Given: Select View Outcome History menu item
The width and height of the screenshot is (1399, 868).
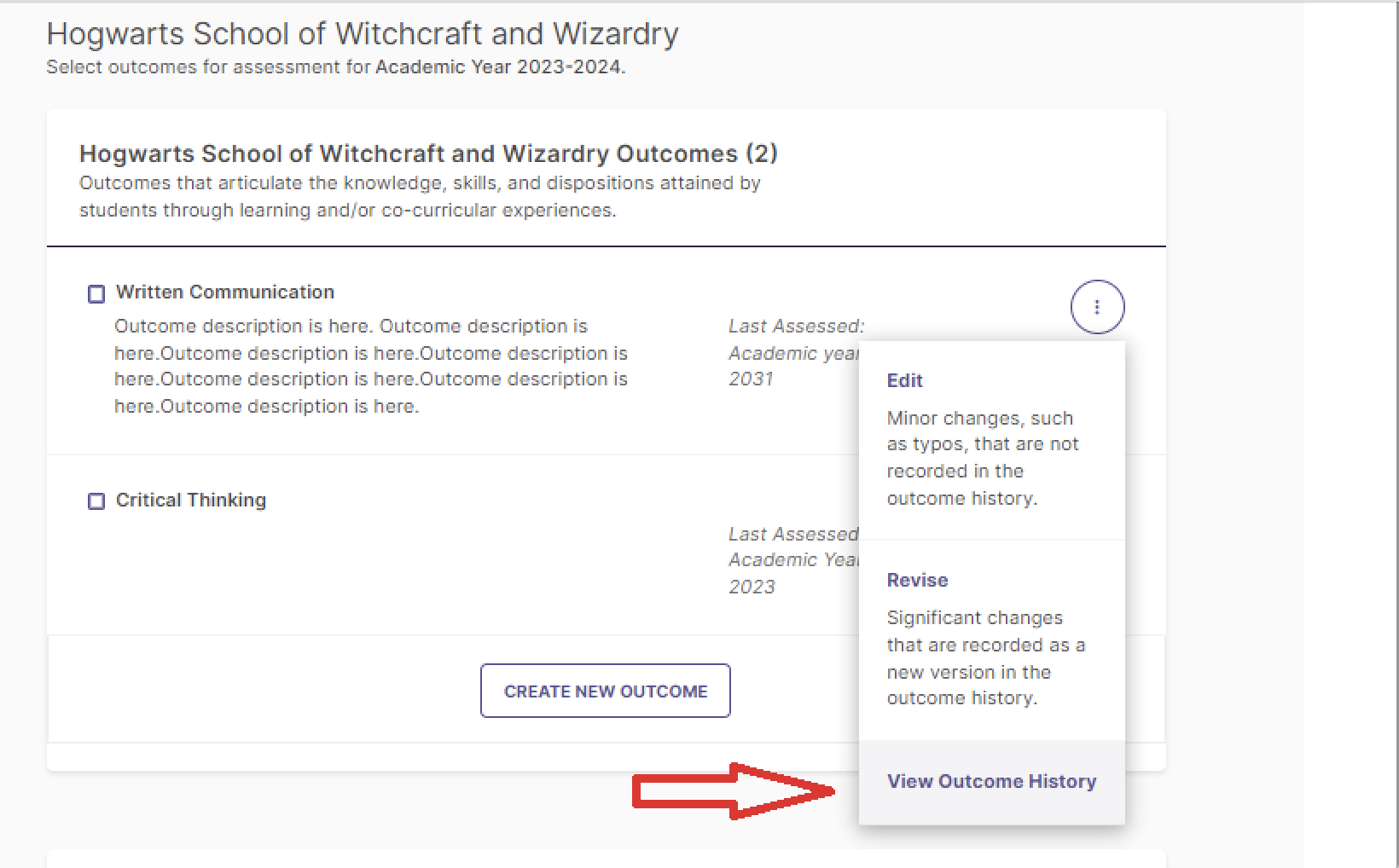Looking at the screenshot, I should (991, 782).
